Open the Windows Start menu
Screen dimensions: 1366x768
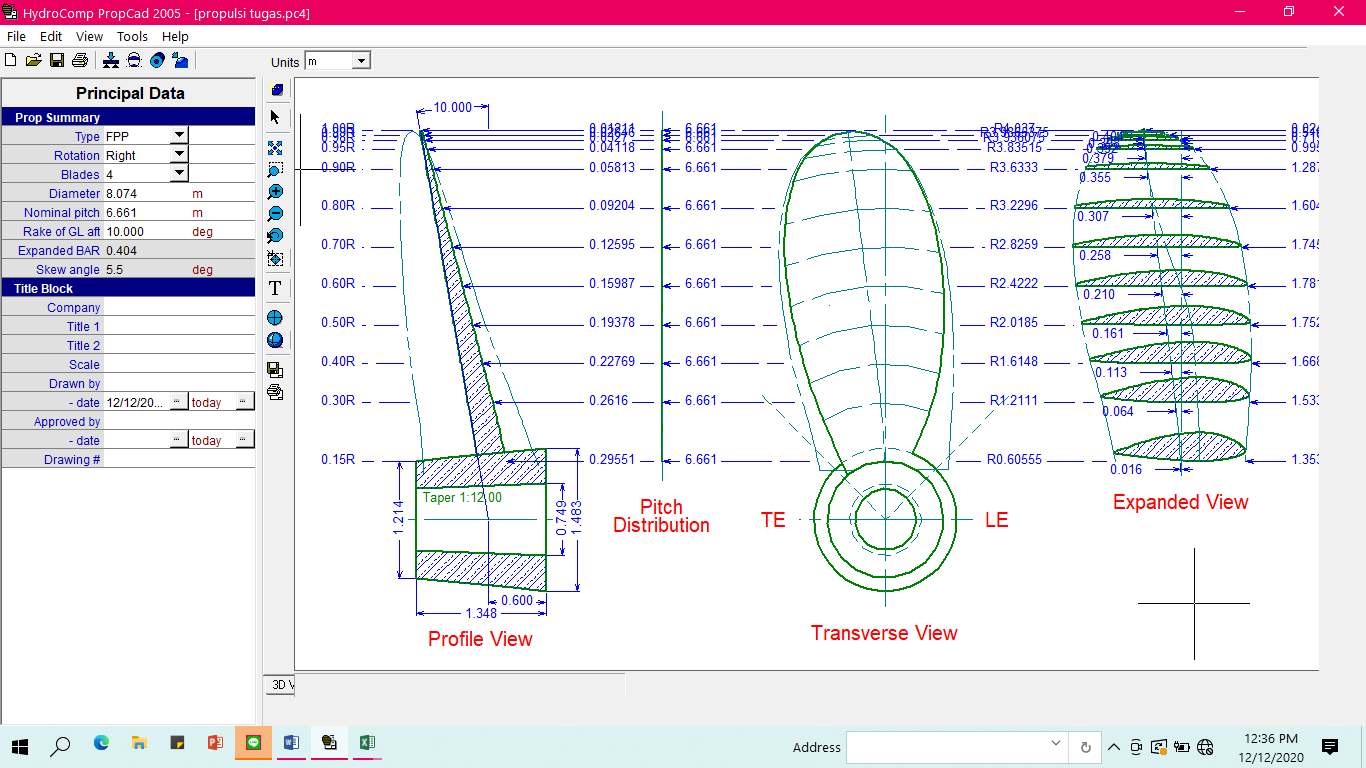pyautogui.click(x=20, y=745)
